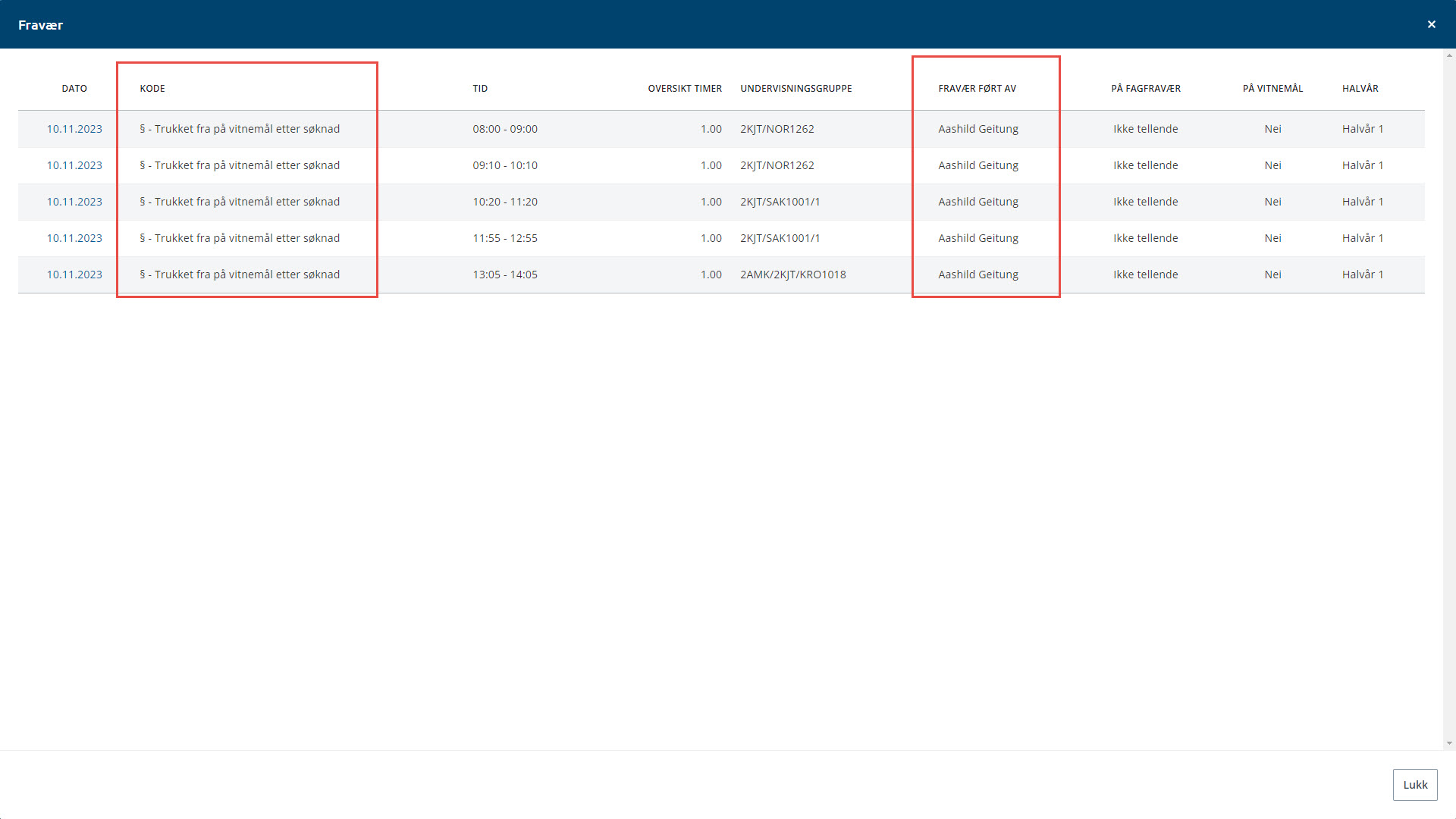Image resolution: width=1456 pixels, height=819 pixels.
Task: Click the UNDERVISNINGSGRUPPE column header
Action: (795, 89)
